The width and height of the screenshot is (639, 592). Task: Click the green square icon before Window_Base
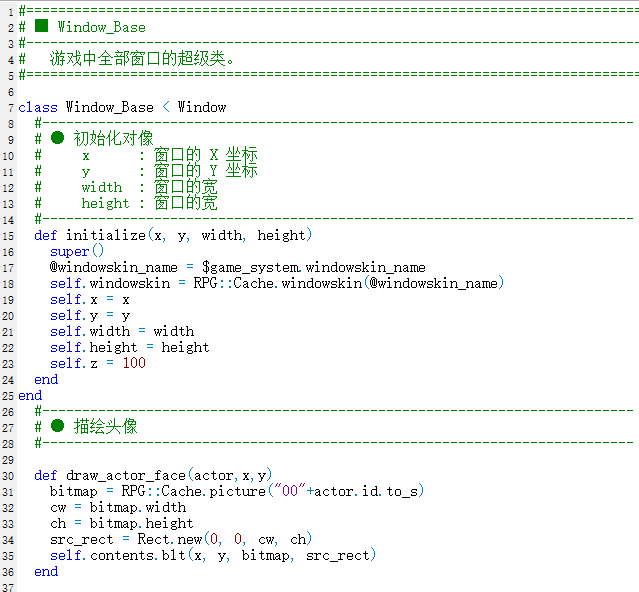(41, 26)
